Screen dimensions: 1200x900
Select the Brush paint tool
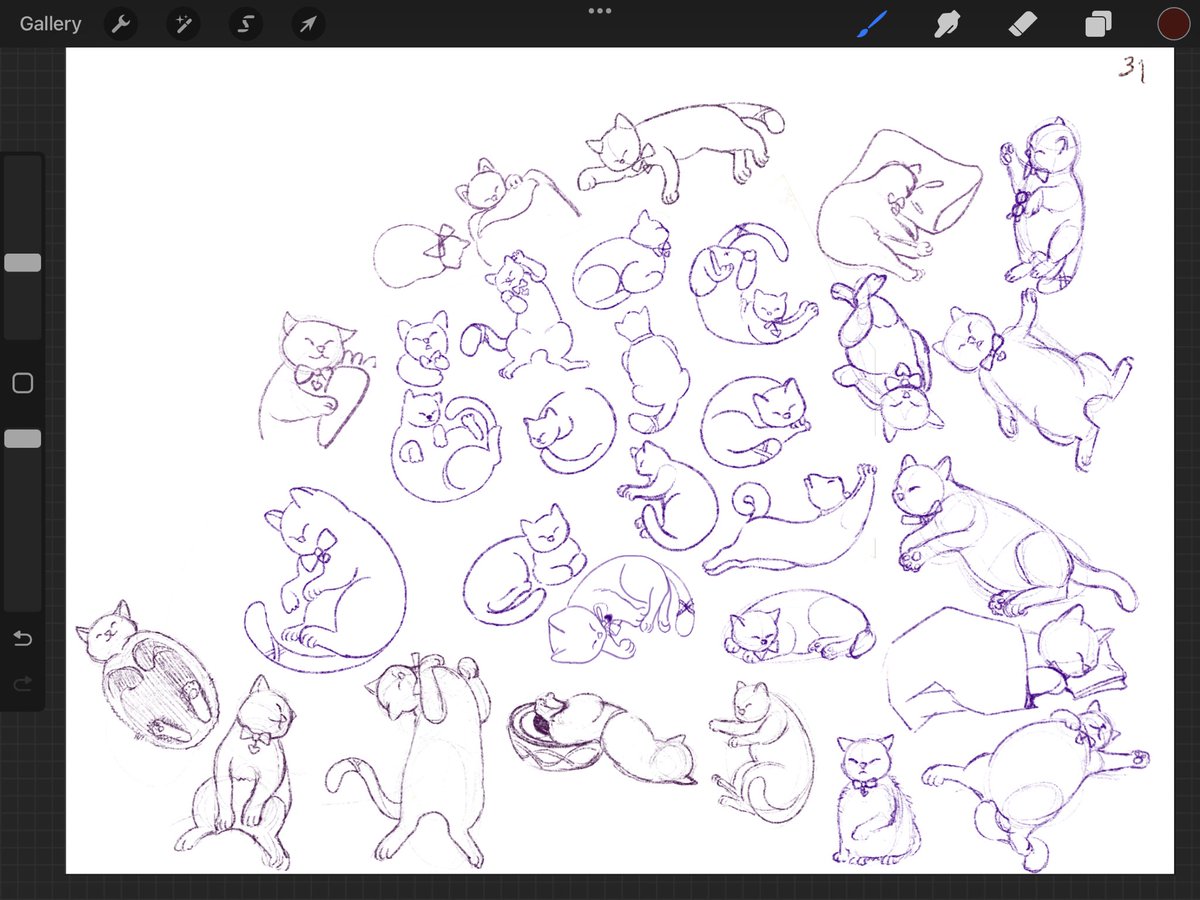(872, 24)
